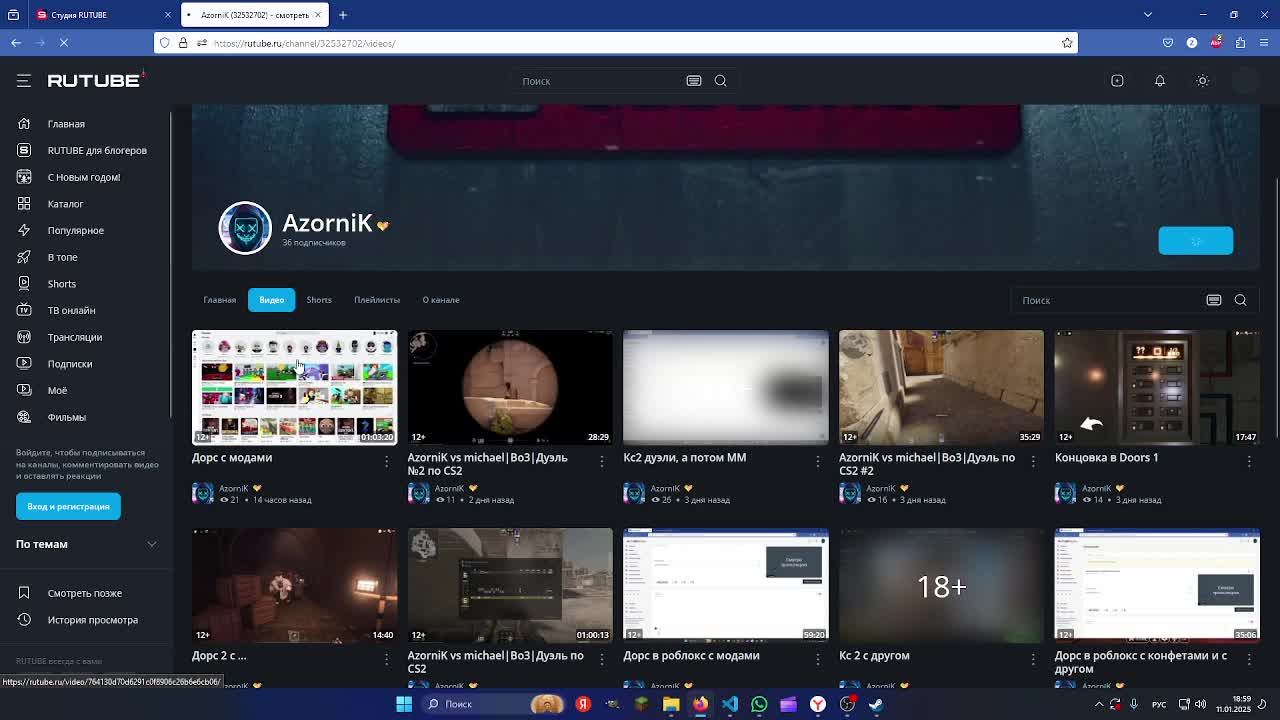Open the virtual keyboard in top search bar

[693, 81]
